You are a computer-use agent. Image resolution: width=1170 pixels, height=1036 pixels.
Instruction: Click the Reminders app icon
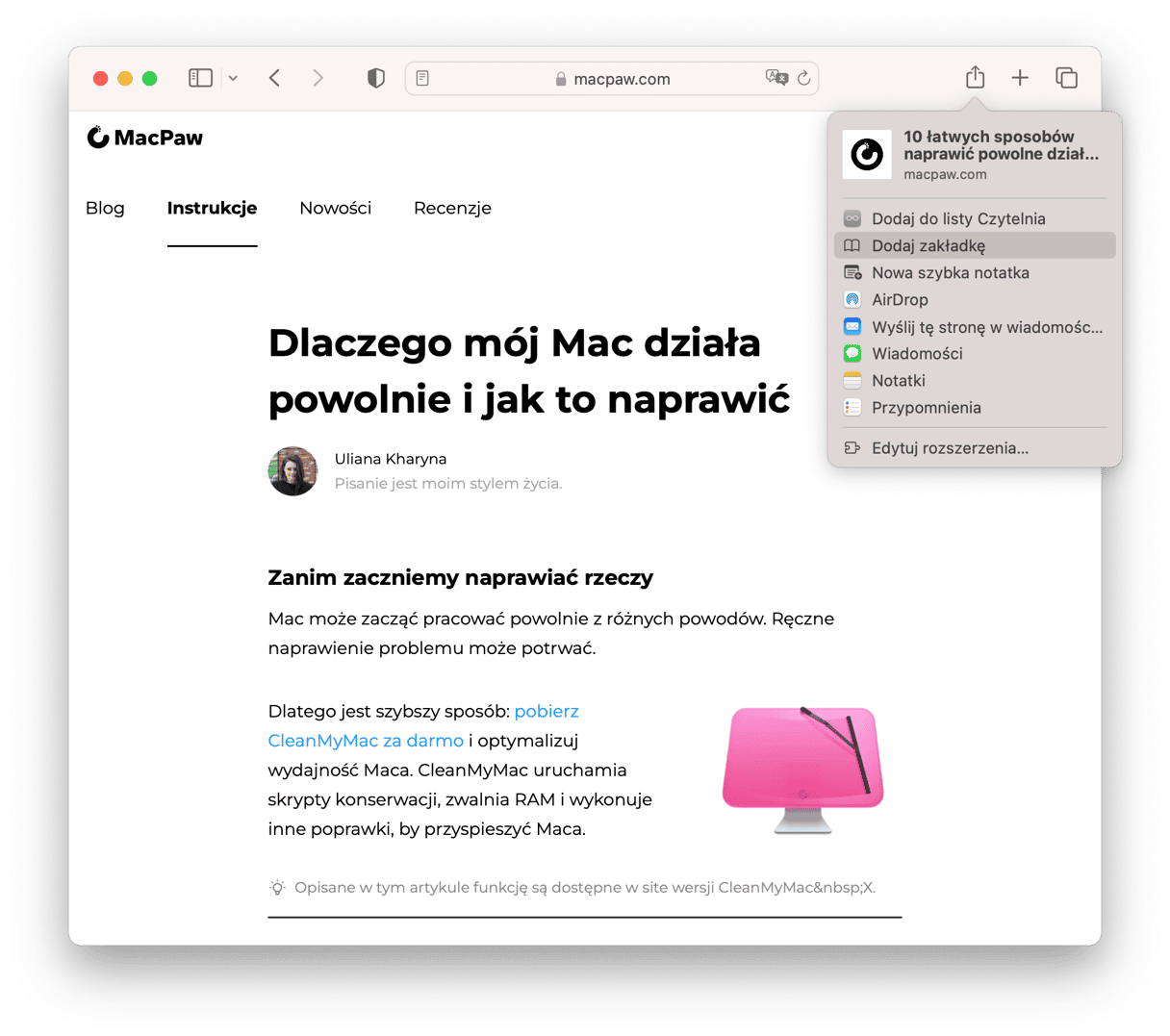(x=852, y=407)
